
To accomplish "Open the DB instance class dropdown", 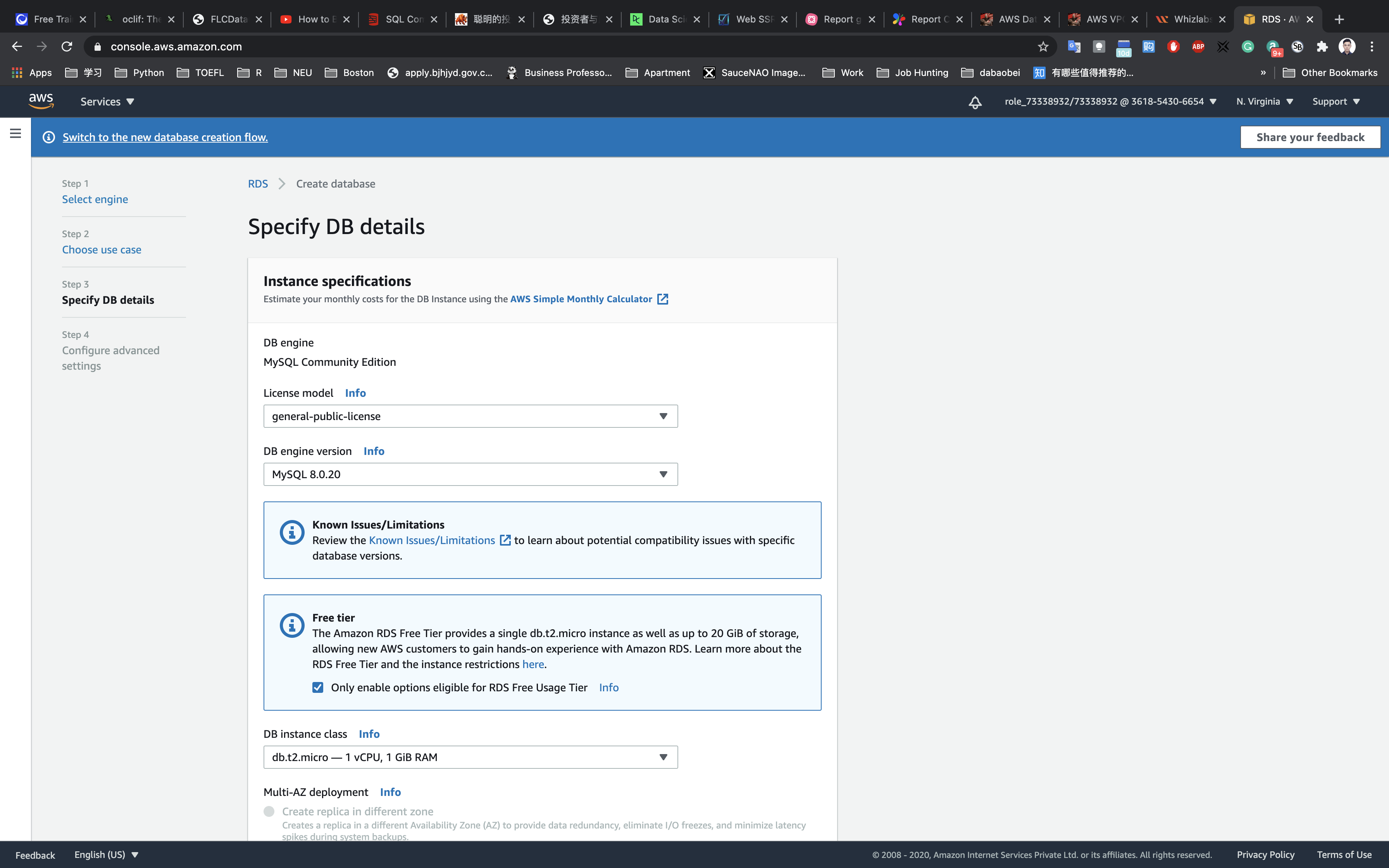I will pyautogui.click(x=470, y=757).
